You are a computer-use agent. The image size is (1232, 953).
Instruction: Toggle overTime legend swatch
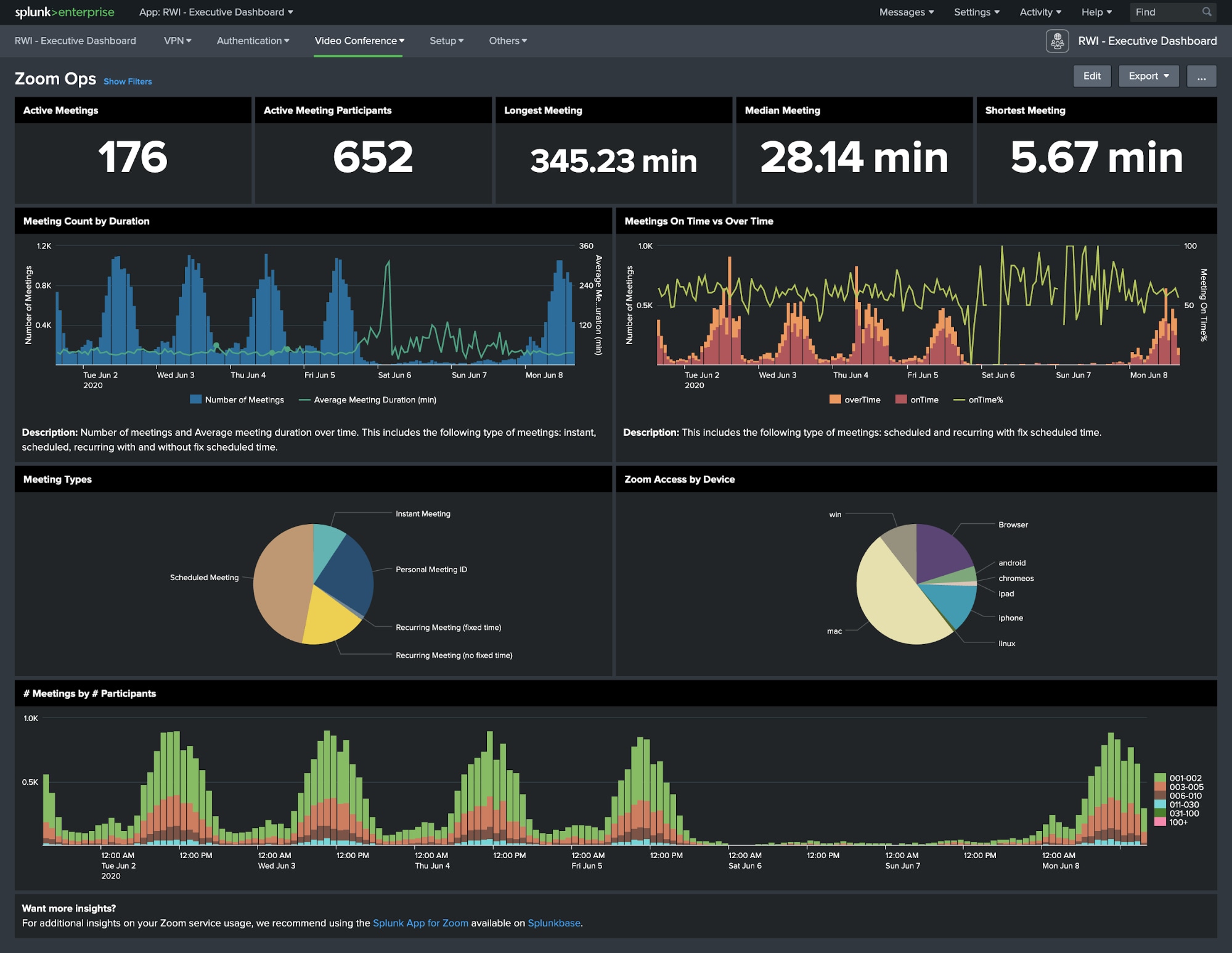point(835,399)
